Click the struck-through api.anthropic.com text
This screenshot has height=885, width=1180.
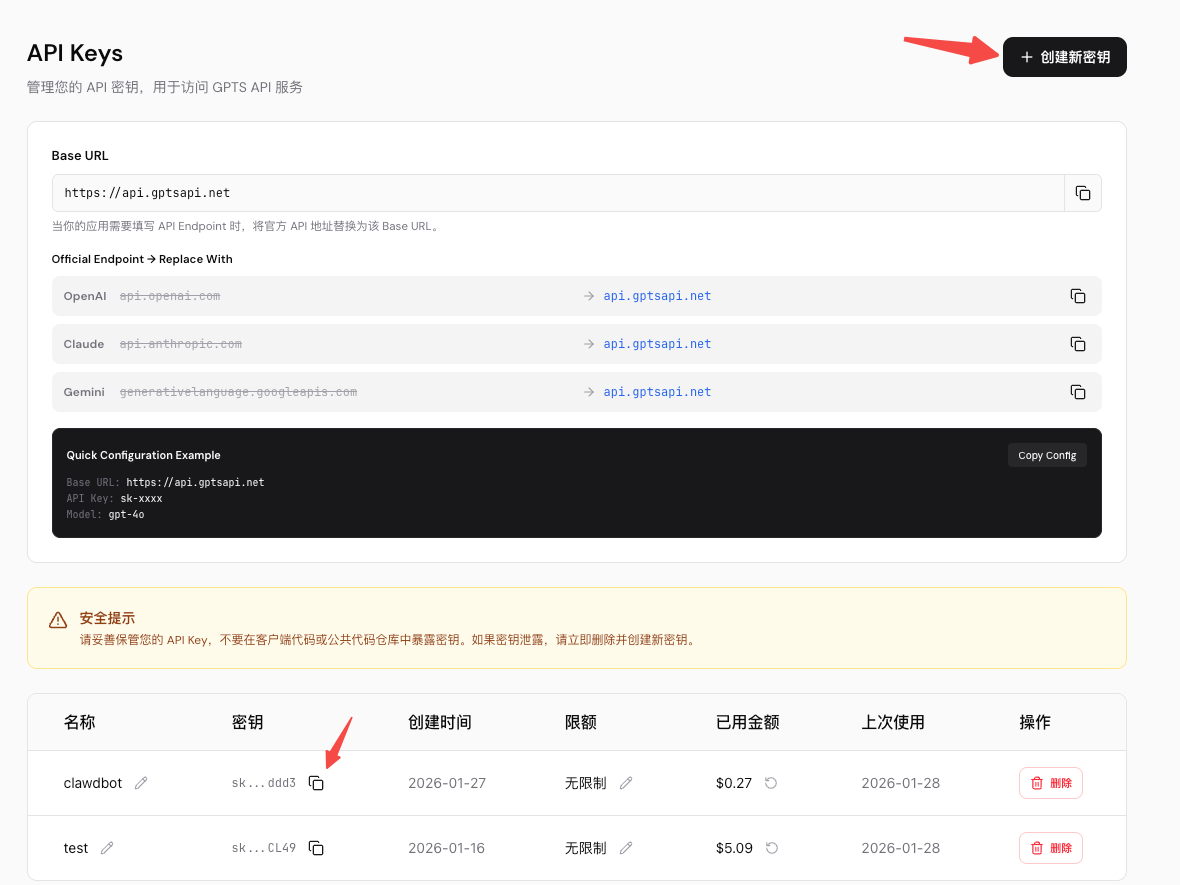[x=181, y=344]
